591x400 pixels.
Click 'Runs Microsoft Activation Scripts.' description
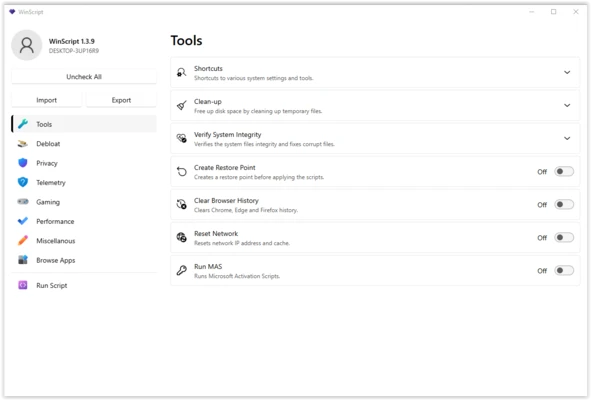point(237,276)
